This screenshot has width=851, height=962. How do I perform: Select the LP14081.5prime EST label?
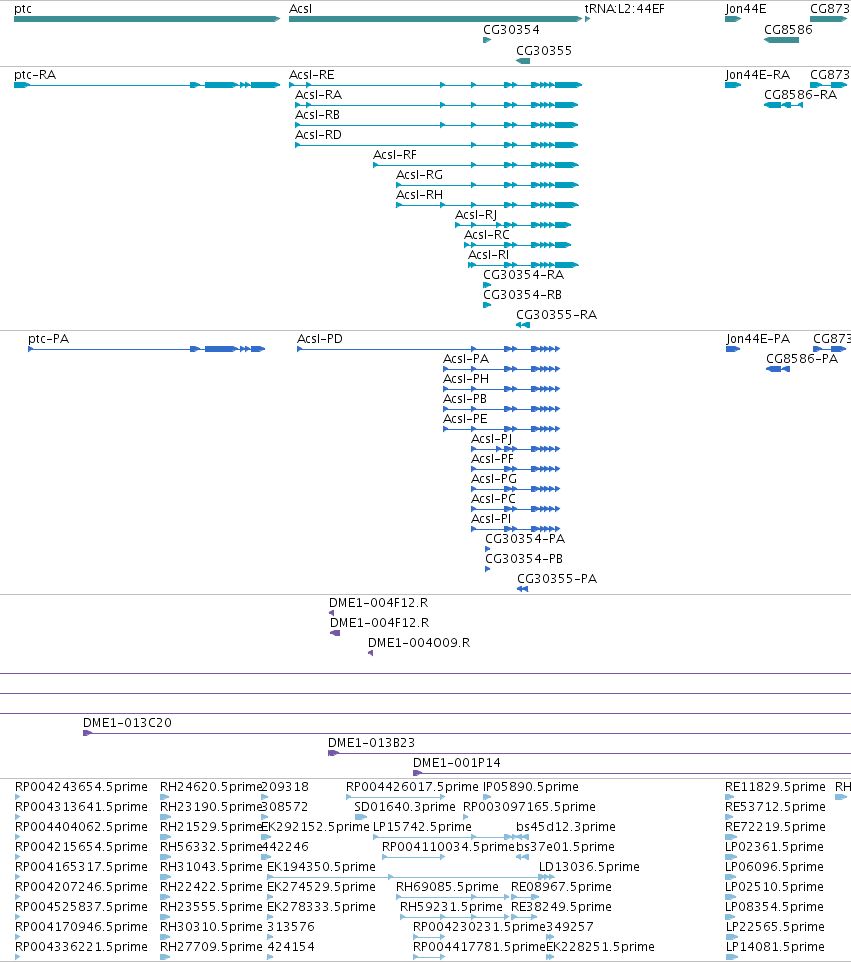(776, 947)
